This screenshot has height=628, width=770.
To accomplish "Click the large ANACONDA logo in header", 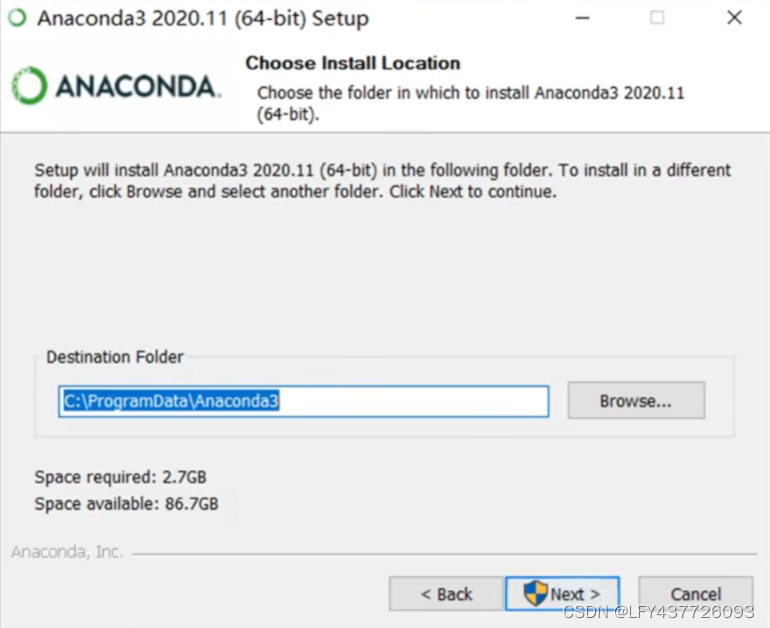I will (x=116, y=86).
